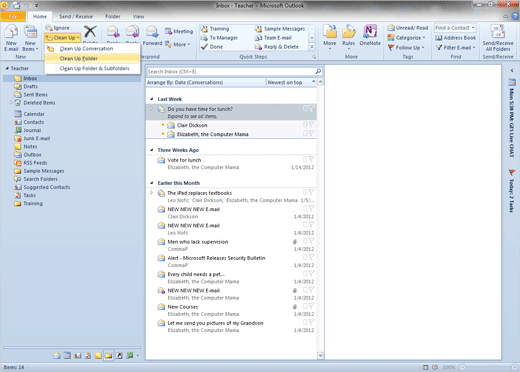Open Tasks view in navigation bar

[88, 356]
